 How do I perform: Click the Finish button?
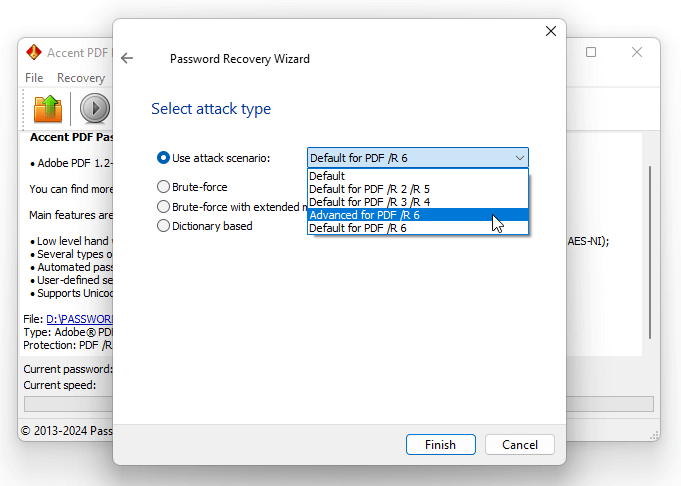click(441, 445)
